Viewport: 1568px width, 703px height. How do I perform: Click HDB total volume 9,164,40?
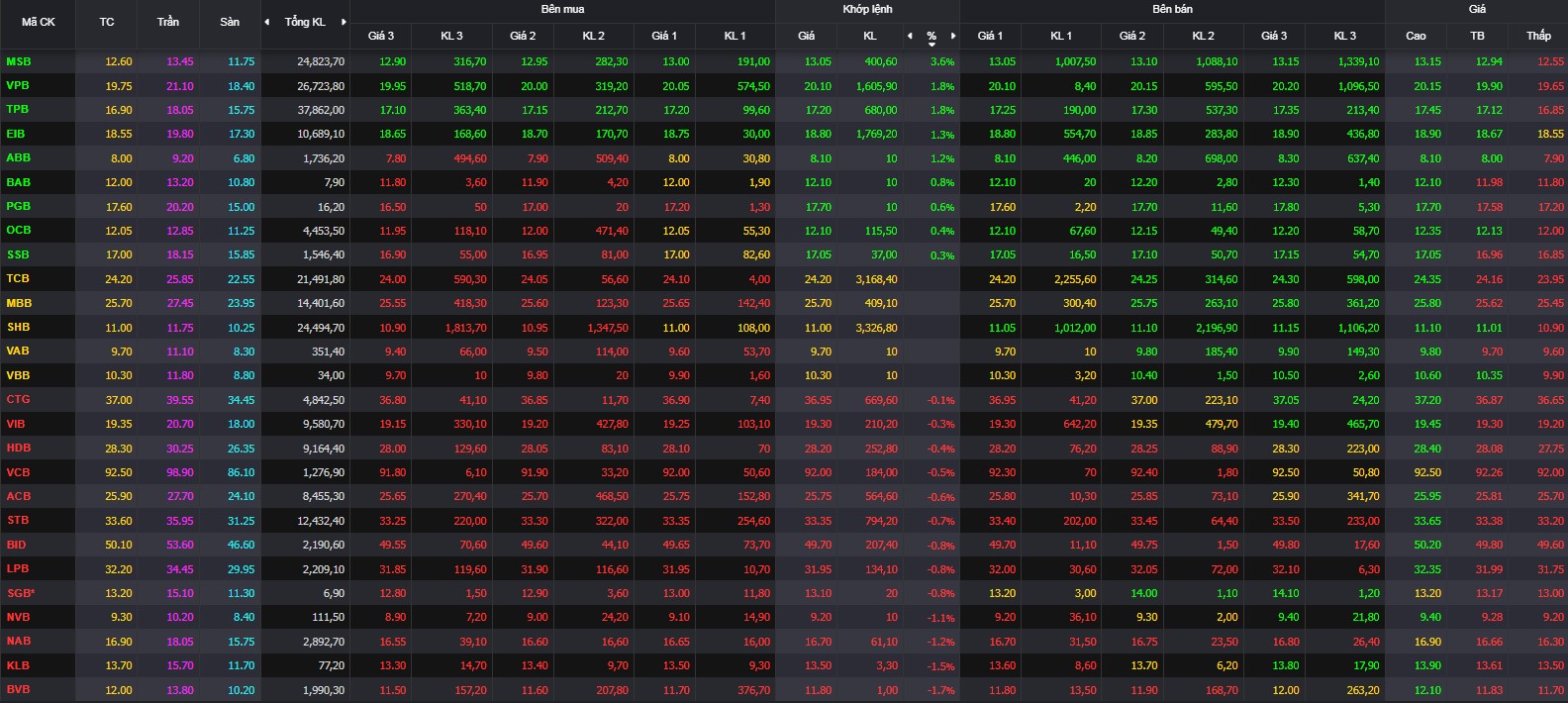point(324,449)
